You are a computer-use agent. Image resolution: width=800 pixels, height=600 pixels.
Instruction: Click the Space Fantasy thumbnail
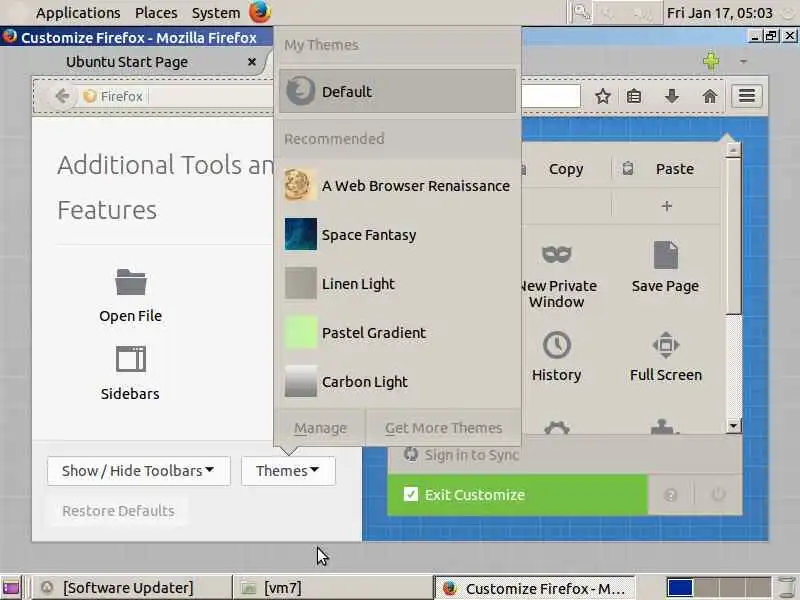pos(301,235)
